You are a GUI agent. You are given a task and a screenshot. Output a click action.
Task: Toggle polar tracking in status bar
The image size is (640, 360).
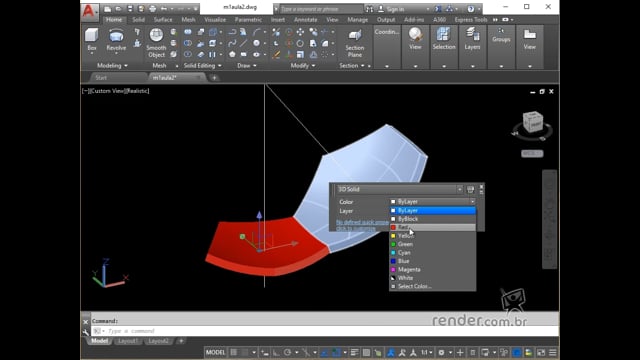click(287, 352)
